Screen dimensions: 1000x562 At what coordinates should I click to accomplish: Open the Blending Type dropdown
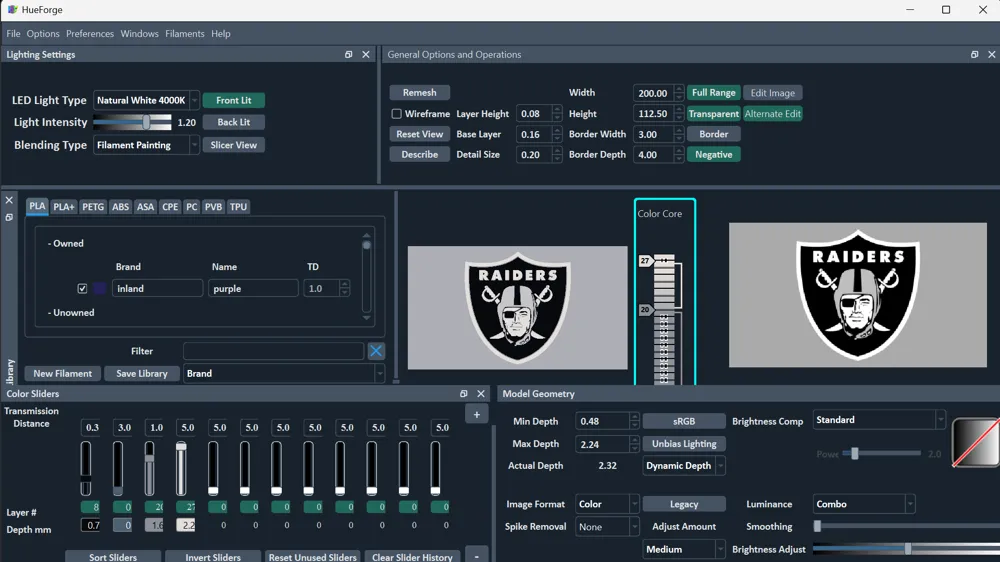(x=146, y=145)
